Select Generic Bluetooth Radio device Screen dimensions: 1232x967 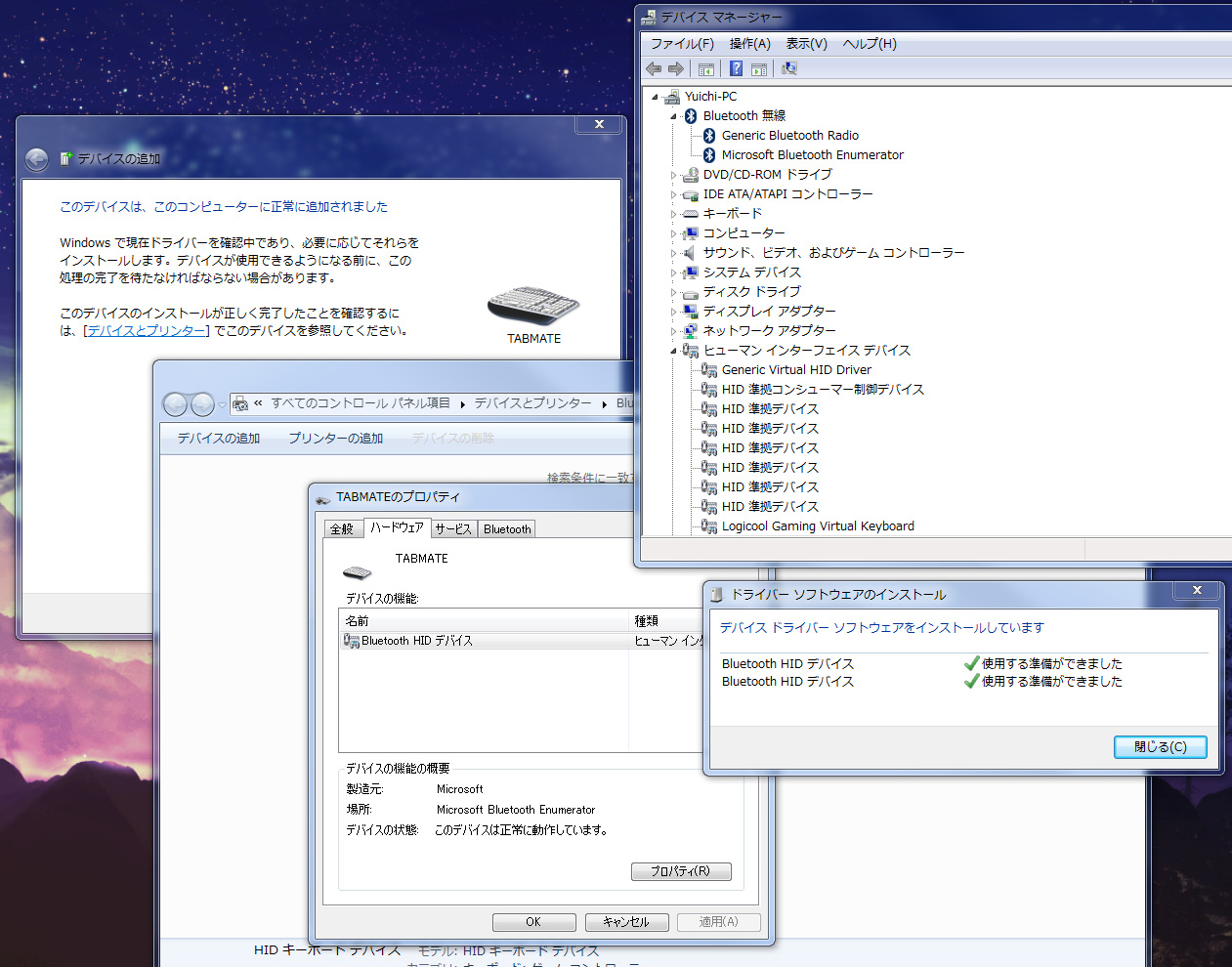[789, 136]
